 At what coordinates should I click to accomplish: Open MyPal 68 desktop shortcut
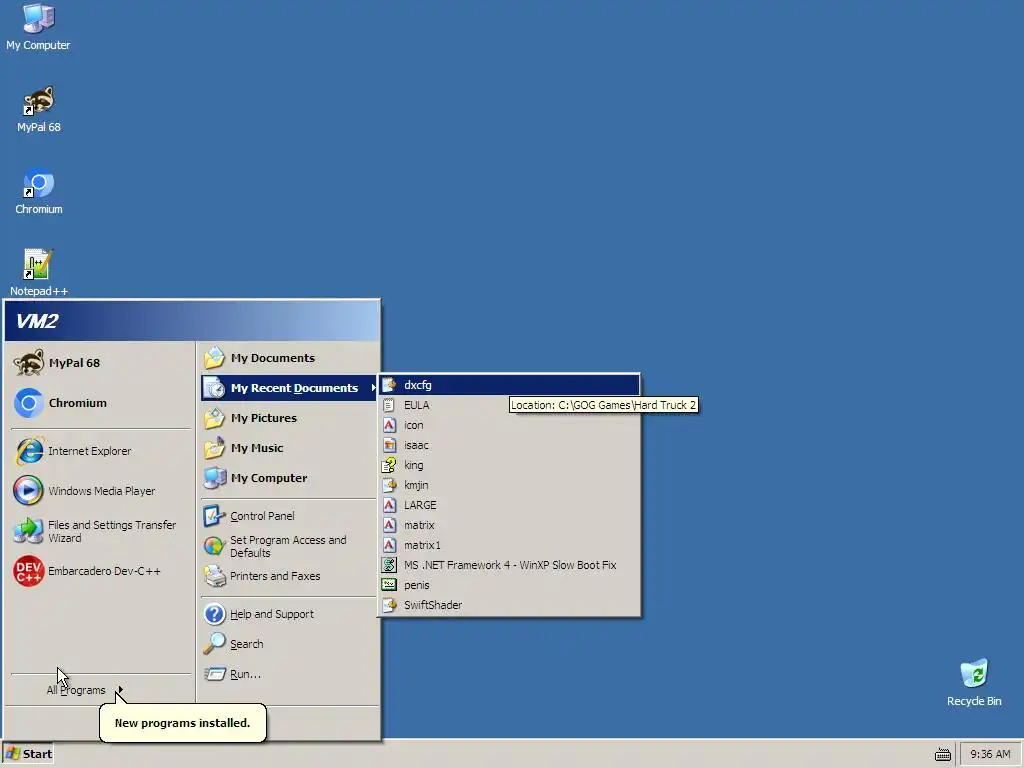pyautogui.click(x=38, y=109)
